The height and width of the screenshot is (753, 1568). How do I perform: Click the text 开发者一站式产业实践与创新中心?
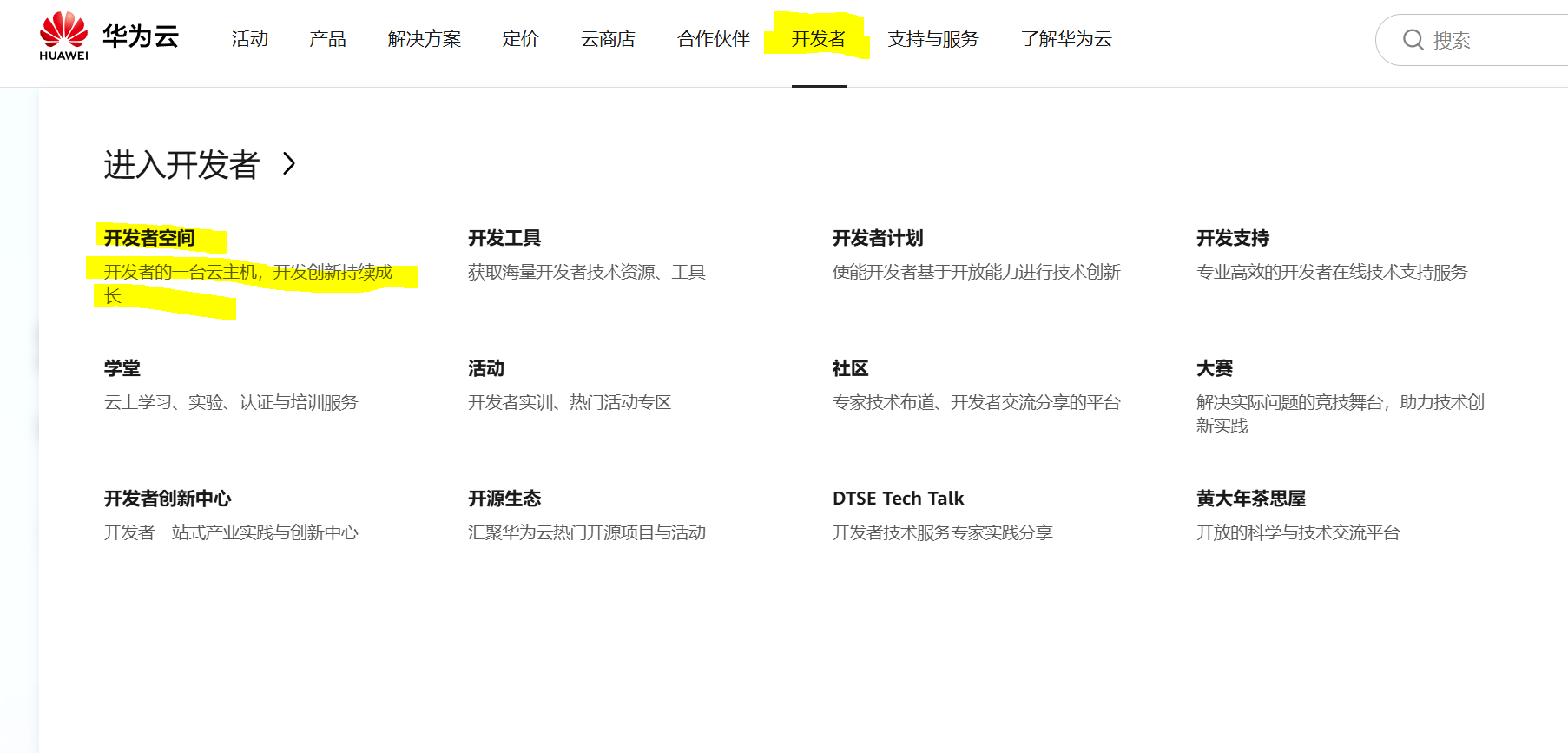tap(231, 532)
